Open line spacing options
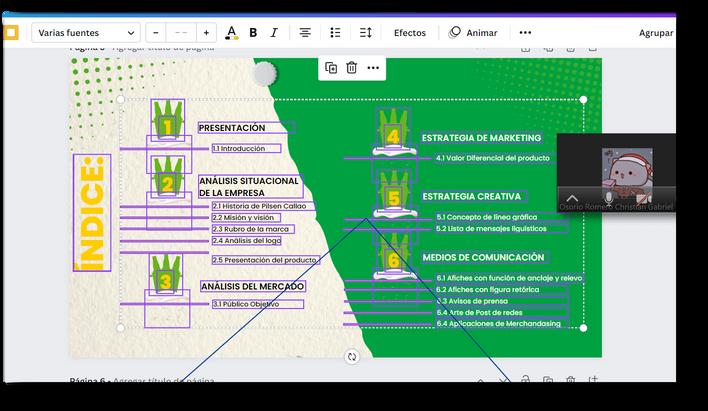 pyautogui.click(x=366, y=33)
